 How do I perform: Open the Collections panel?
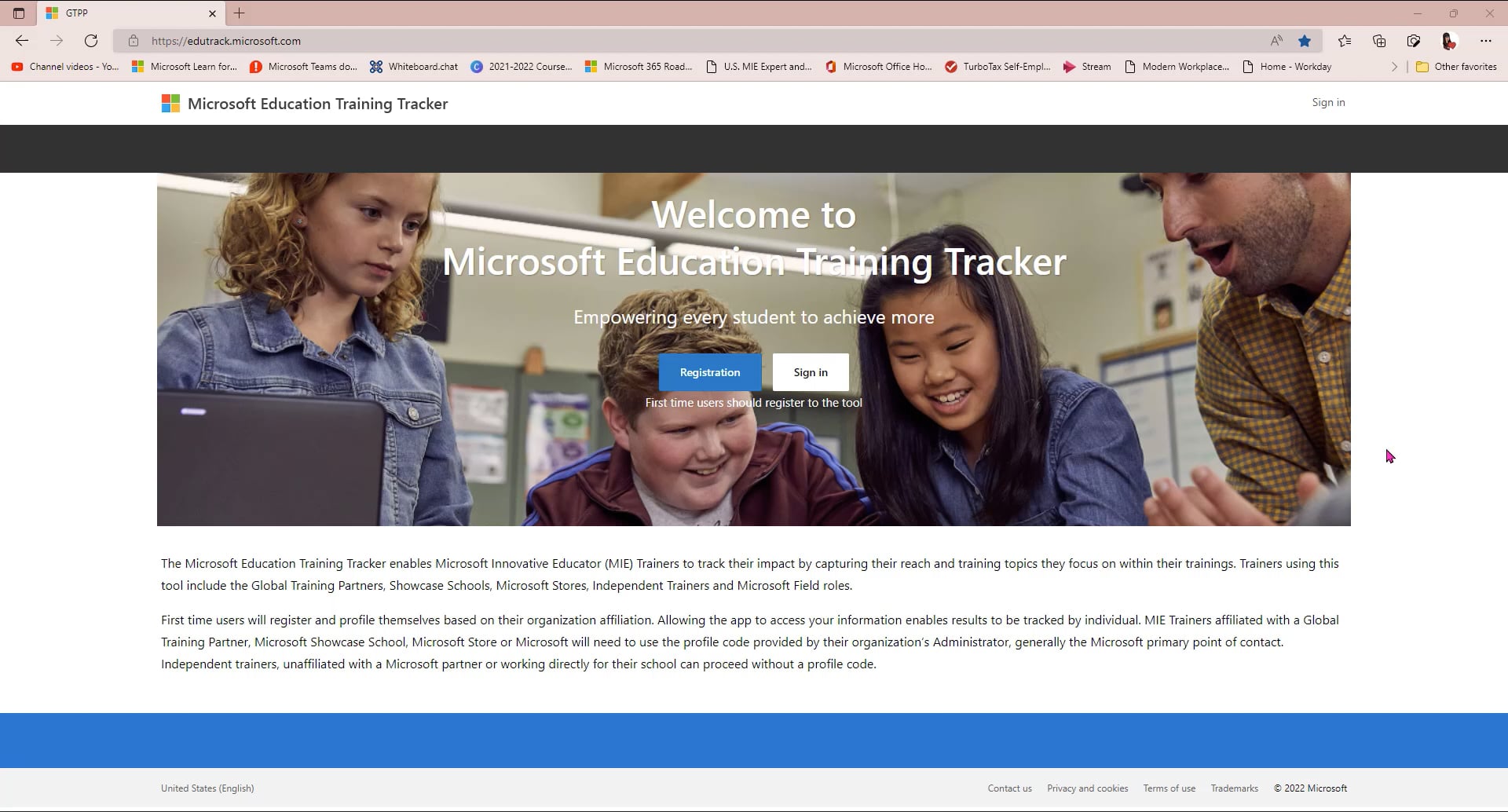click(1379, 40)
